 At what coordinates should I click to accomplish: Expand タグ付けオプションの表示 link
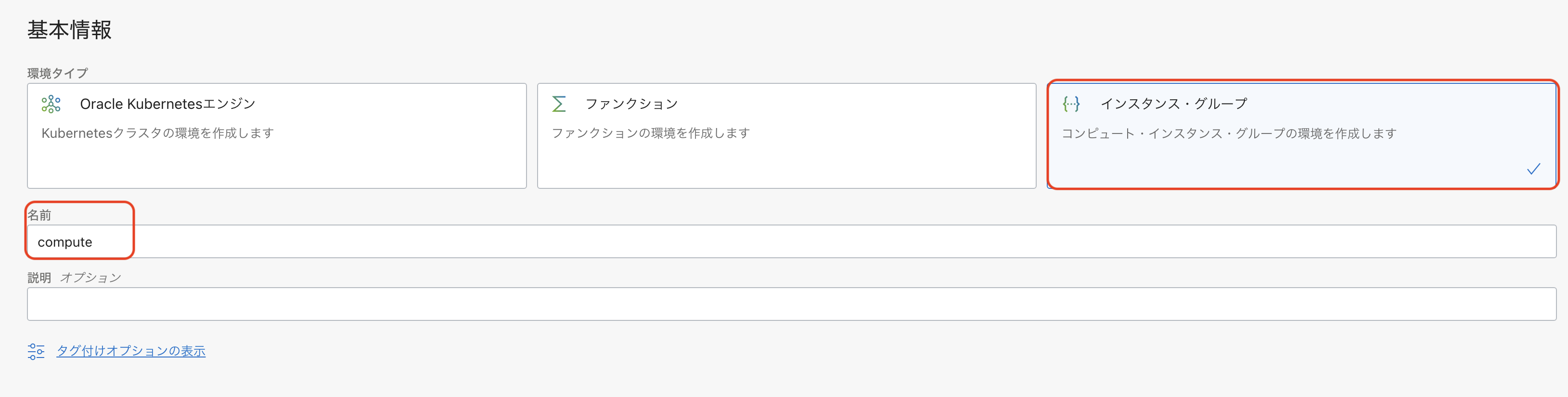[x=131, y=351]
